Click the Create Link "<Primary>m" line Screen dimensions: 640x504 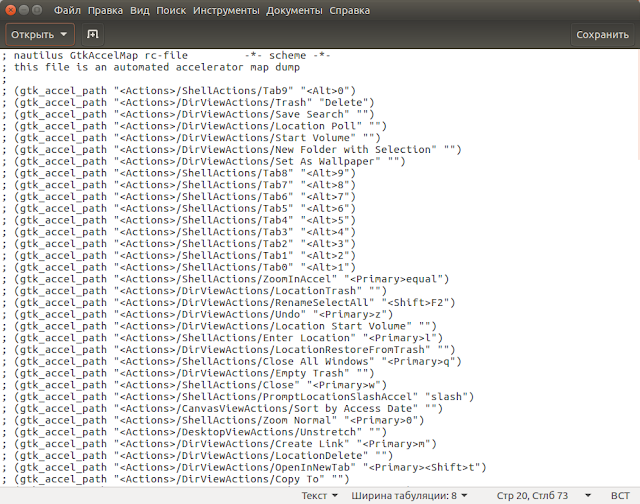click(219, 444)
